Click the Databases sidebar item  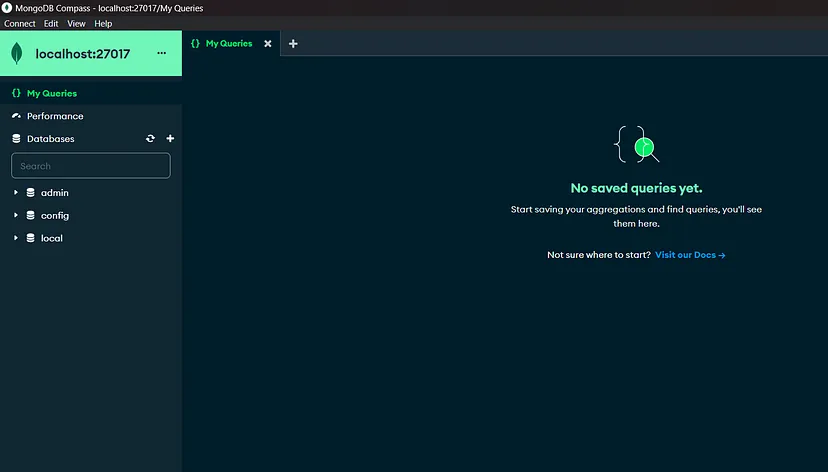coord(51,138)
